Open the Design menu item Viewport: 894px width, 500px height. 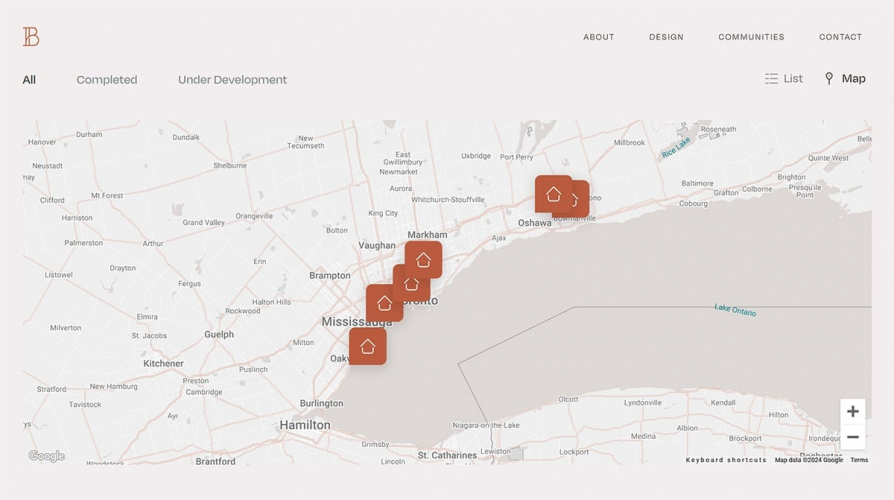[666, 37]
